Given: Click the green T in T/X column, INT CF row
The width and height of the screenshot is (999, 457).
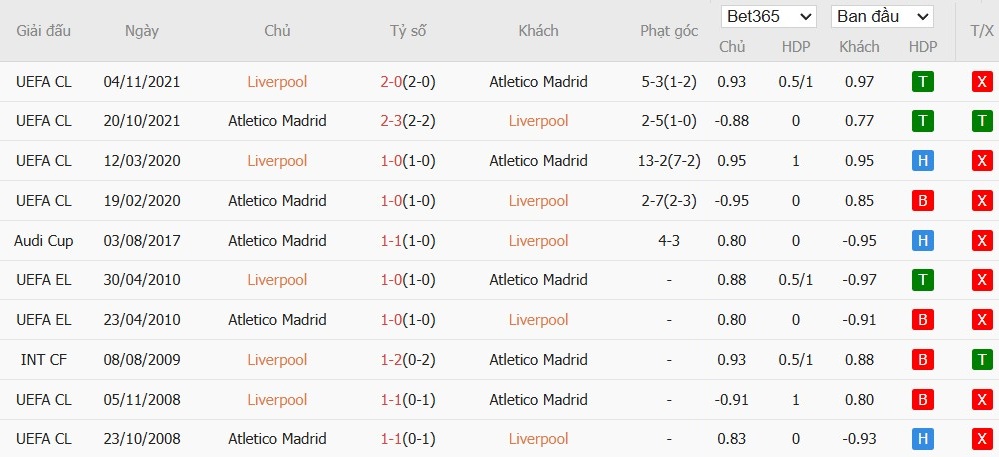Looking at the screenshot, I should pos(982,360).
